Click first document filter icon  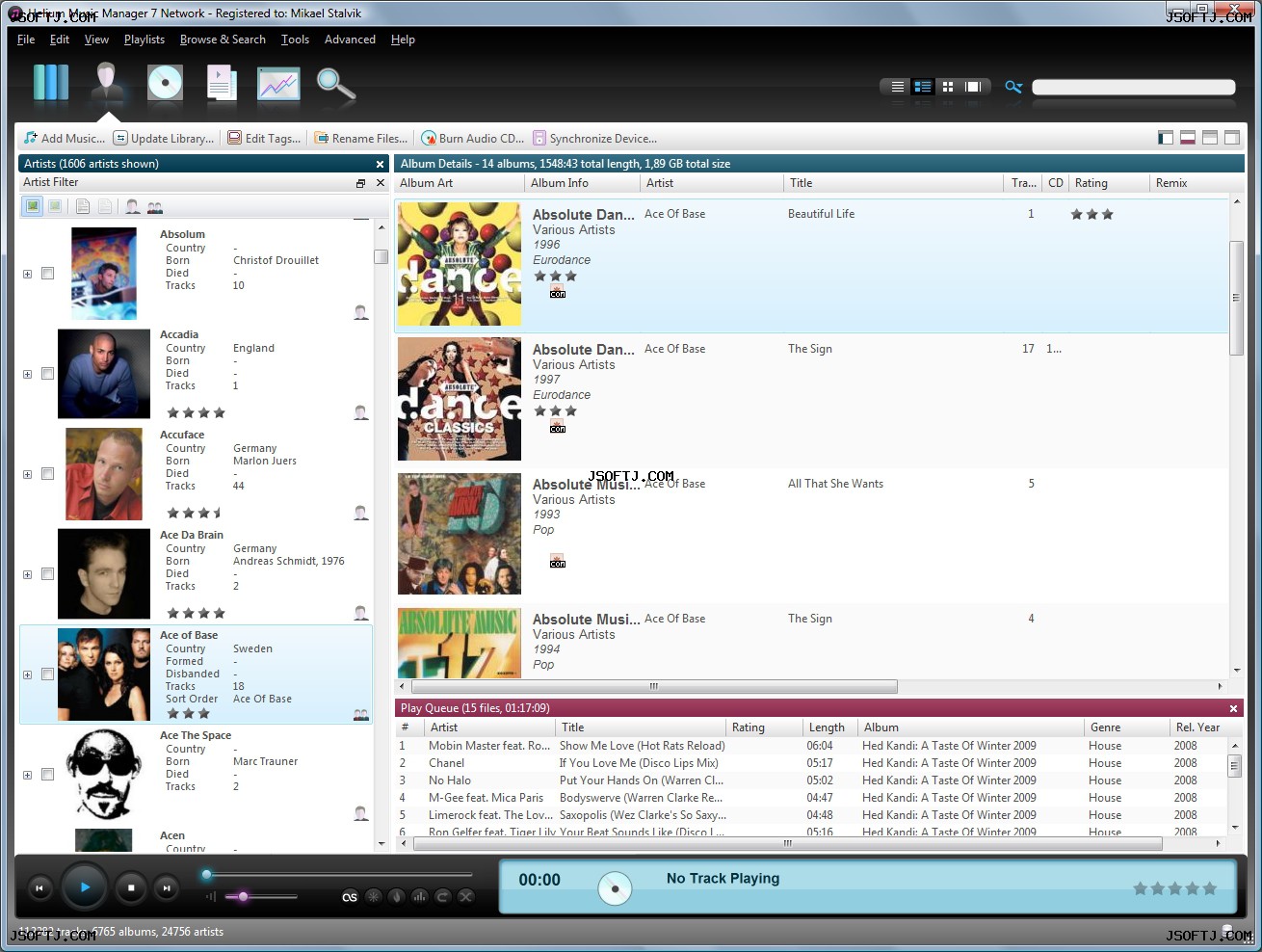(83, 206)
